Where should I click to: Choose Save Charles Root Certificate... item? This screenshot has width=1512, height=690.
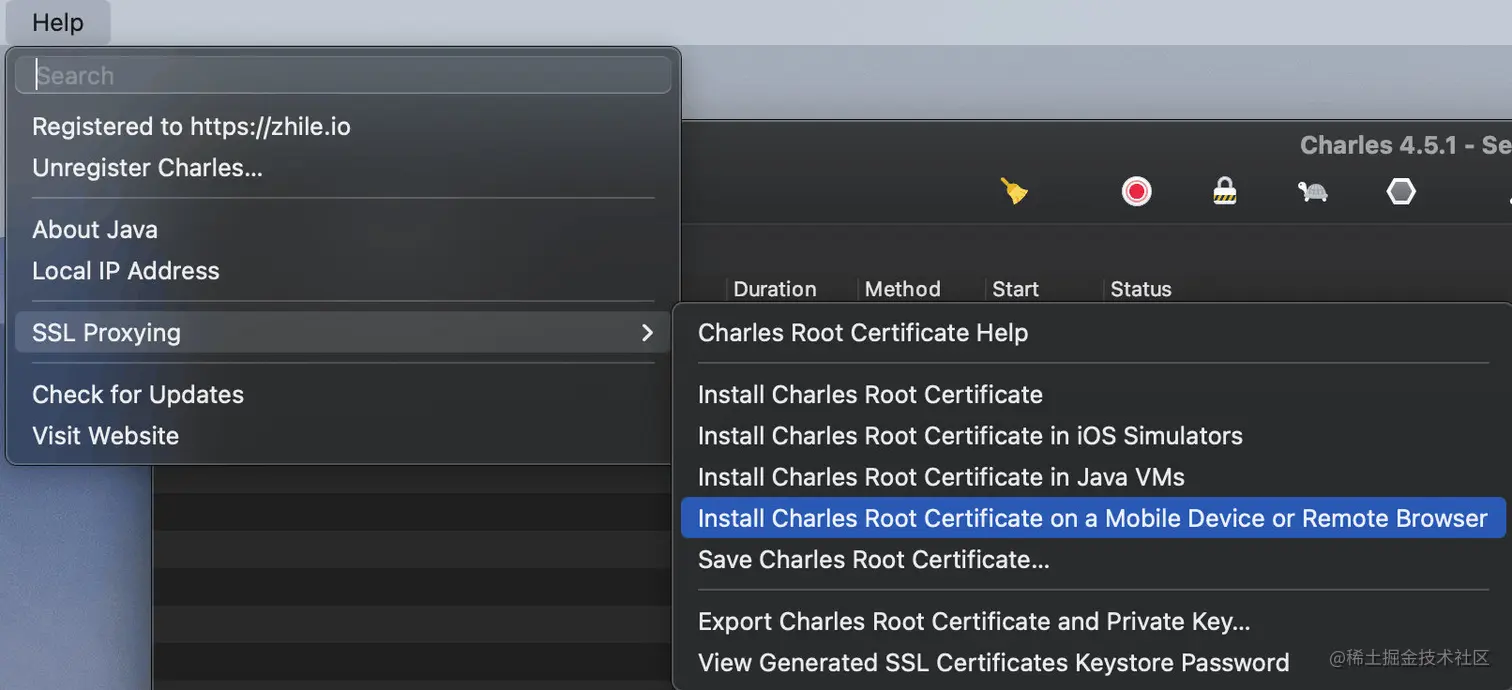(x=873, y=560)
